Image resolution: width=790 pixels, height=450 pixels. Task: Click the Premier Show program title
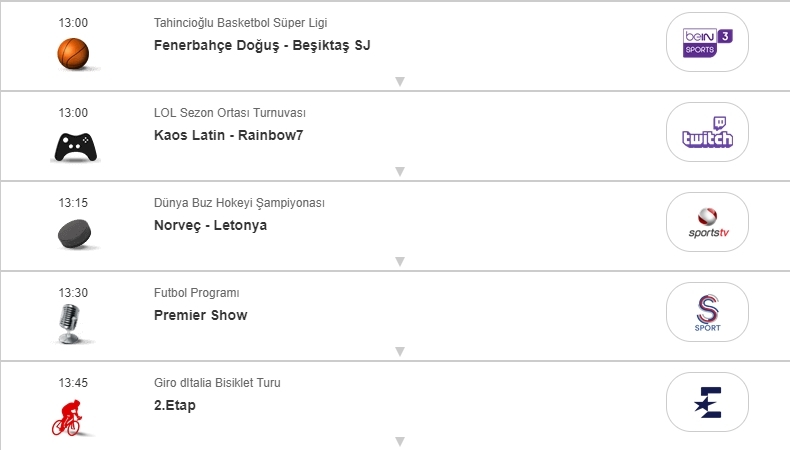[201, 315]
